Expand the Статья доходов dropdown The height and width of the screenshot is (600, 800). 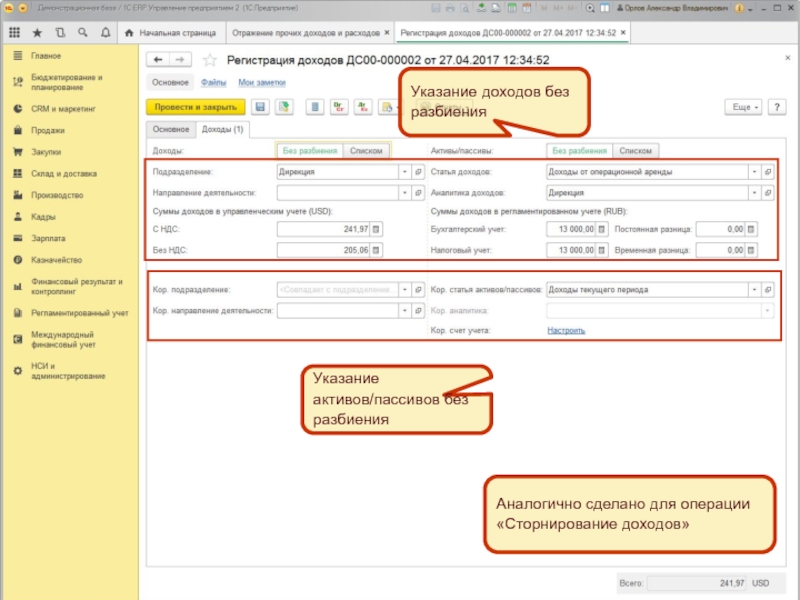point(752,171)
